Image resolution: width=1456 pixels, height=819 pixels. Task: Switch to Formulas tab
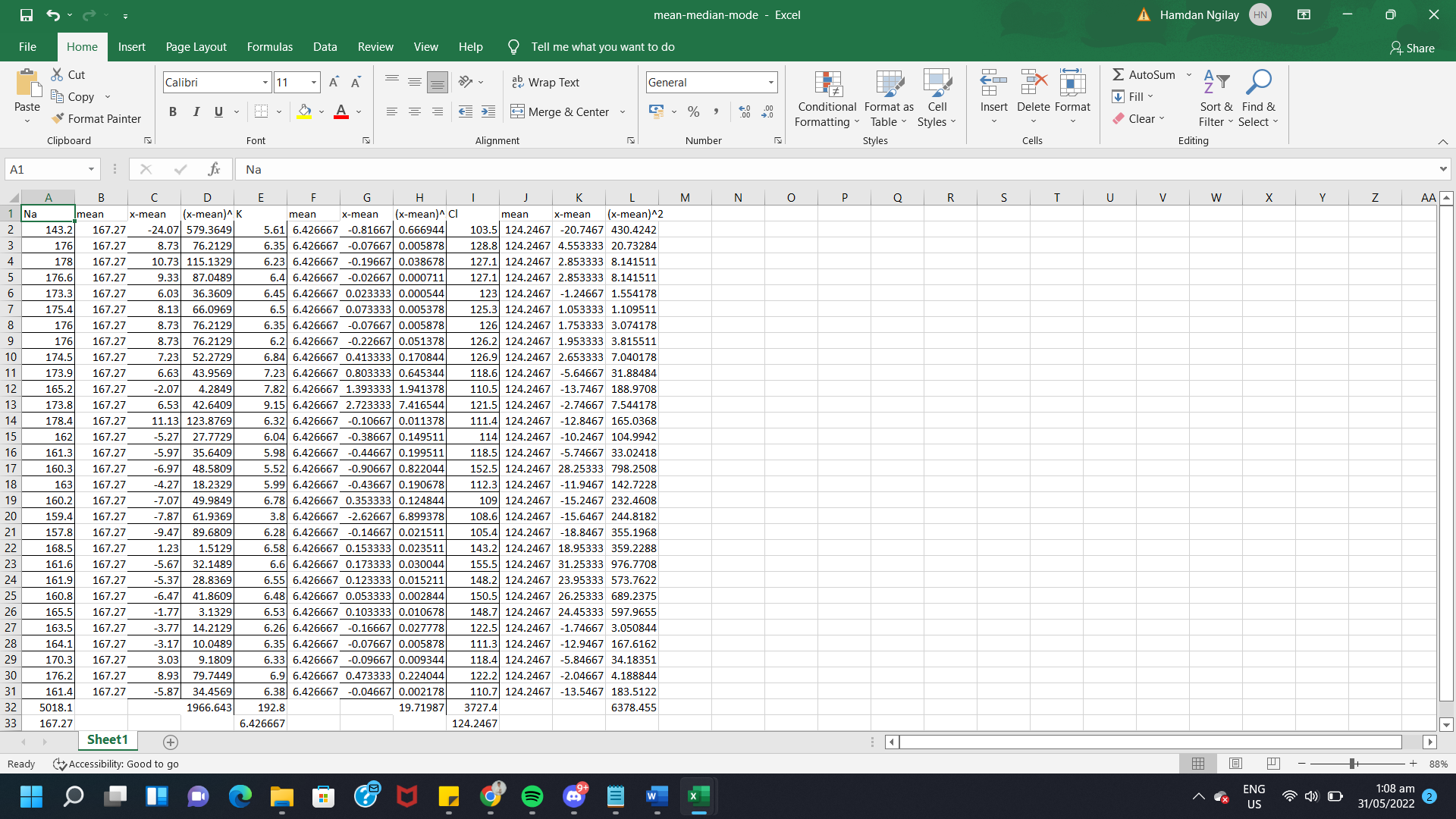tap(269, 47)
